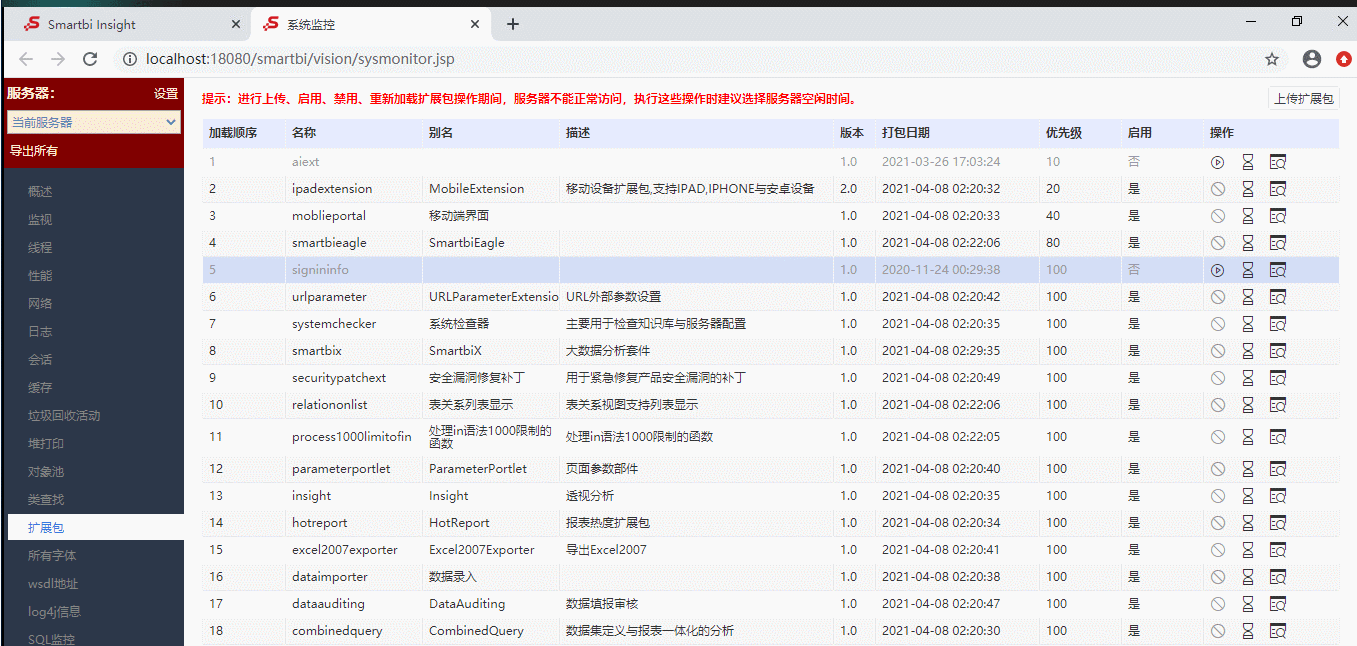Open 会话 in the sidebar

[x=40, y=360]
